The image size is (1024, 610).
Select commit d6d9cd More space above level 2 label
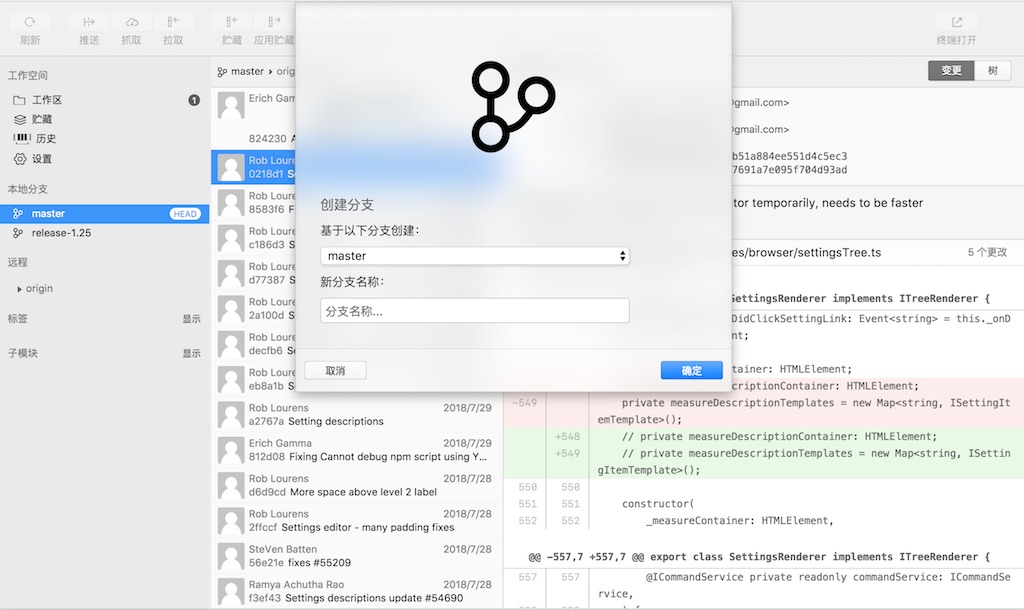tap(357, 485)
